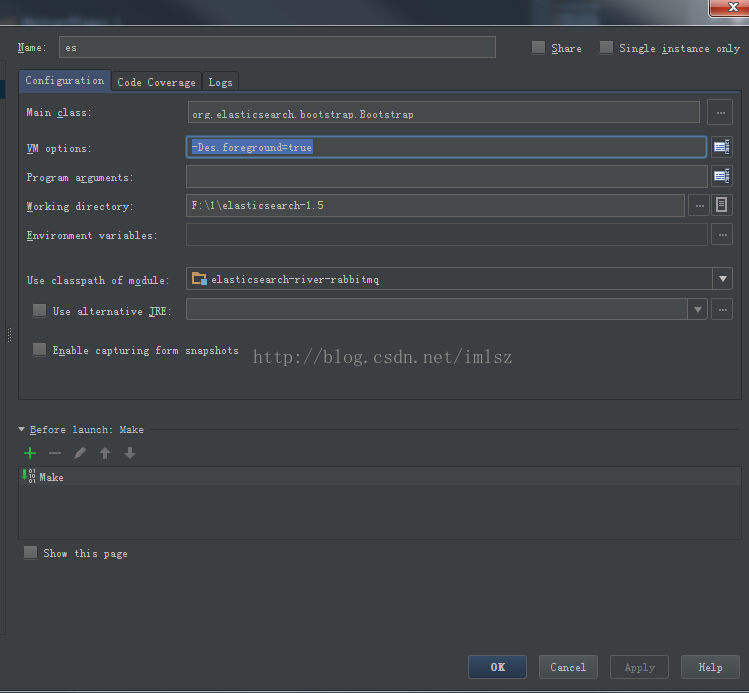Collapse the Before launch section
The width and height of the screenshot is (749, 693).
[21, 429]
